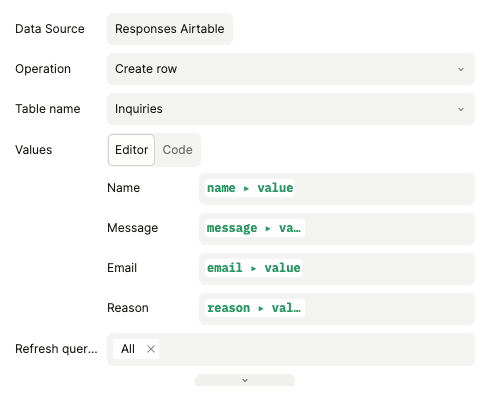The width and height of the screenshot is (493, 414).
Task: Switch to the Editor tab
Action: [131, 150]
